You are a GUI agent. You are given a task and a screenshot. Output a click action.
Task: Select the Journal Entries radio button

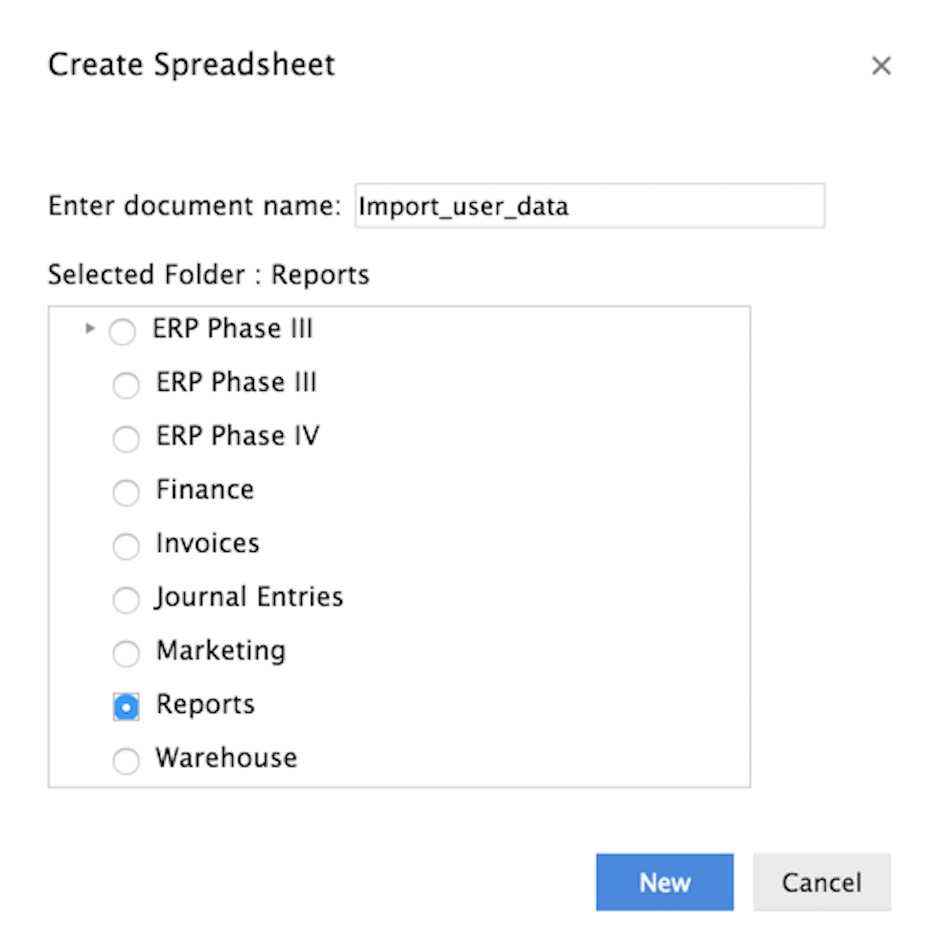click(x=126, y=600)
